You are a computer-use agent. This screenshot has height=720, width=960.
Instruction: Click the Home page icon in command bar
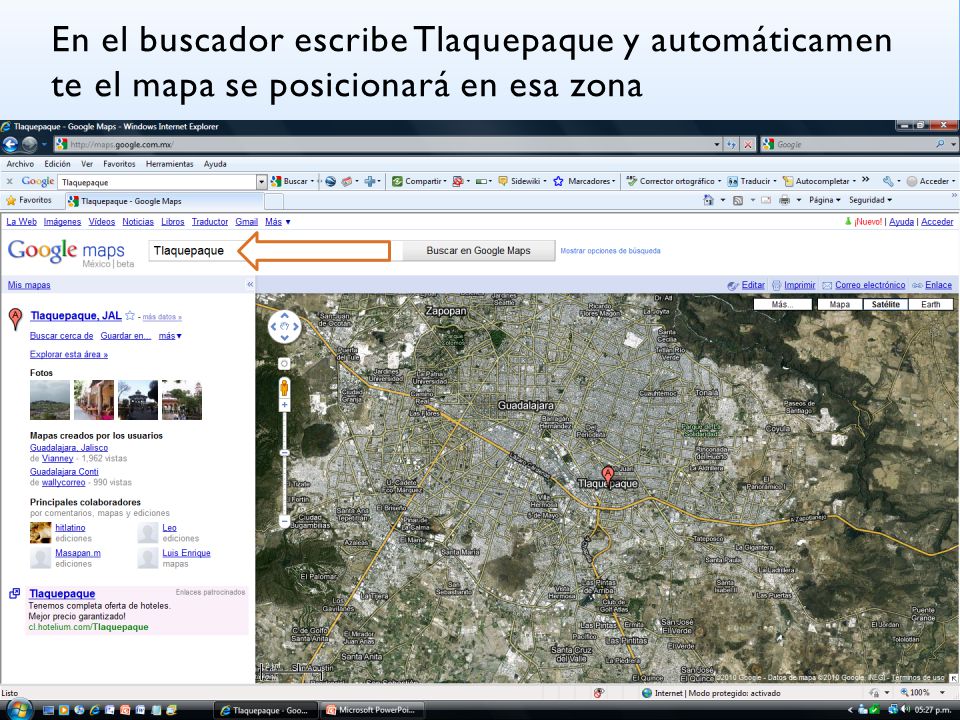pos(708,200)
